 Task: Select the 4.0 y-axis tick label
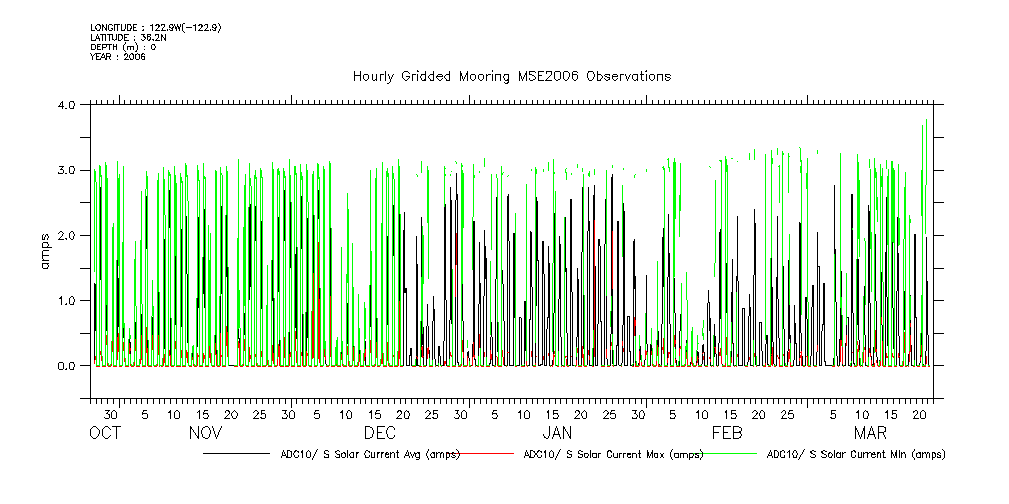68,105
